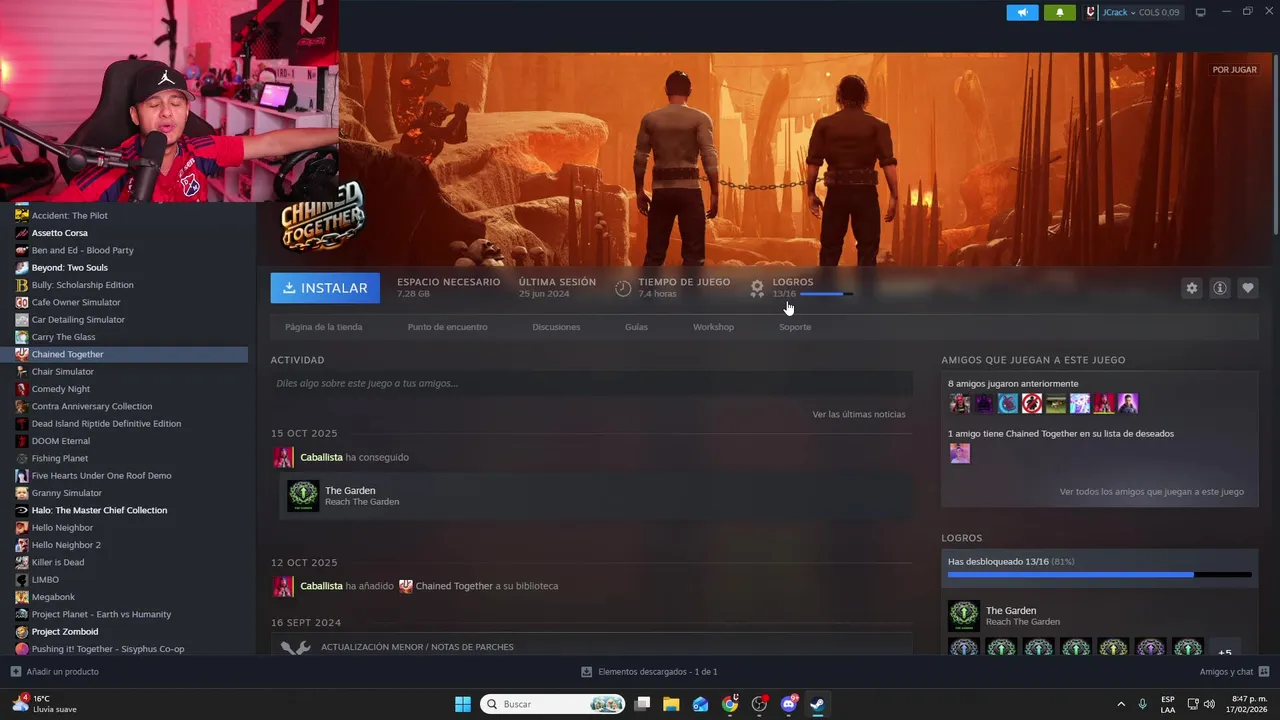The image size is (1280, 720).
Task: Open the Punto de encuentro tab
Action: click(x=447, y=327)
